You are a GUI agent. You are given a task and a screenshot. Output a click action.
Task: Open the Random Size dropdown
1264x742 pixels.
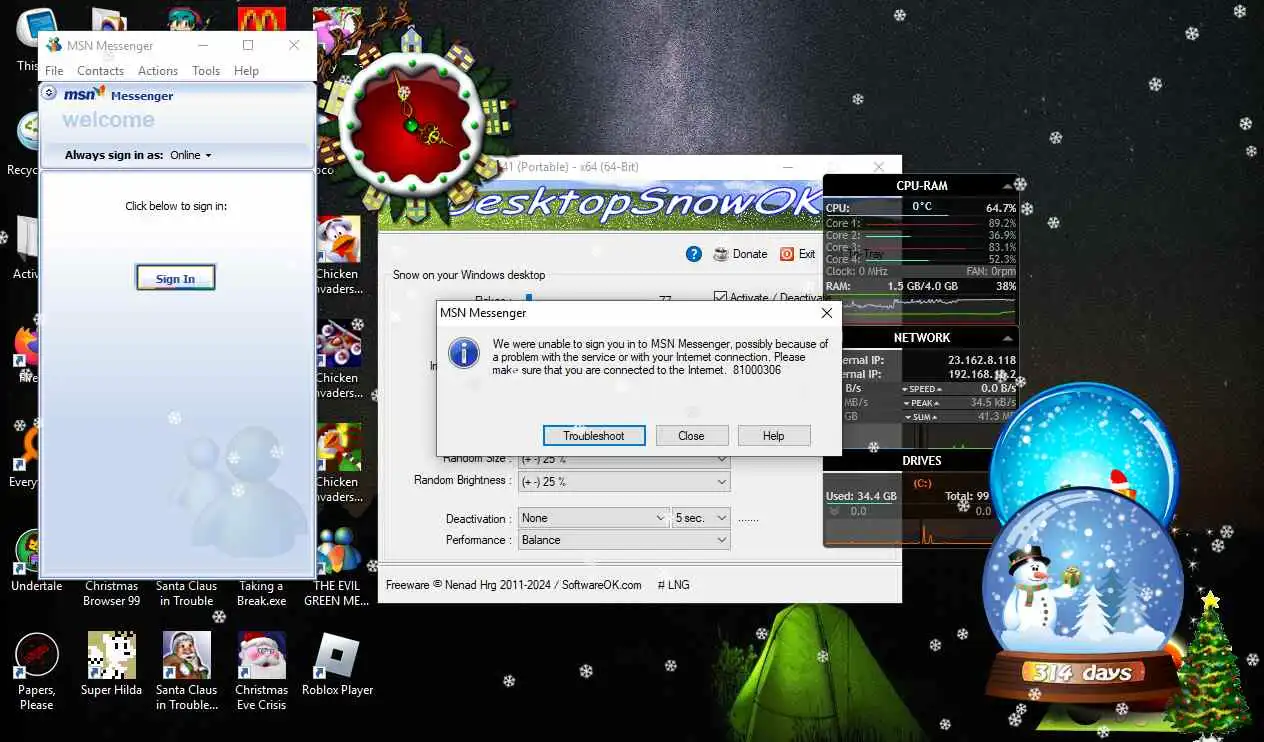click(x=624, y=459)
